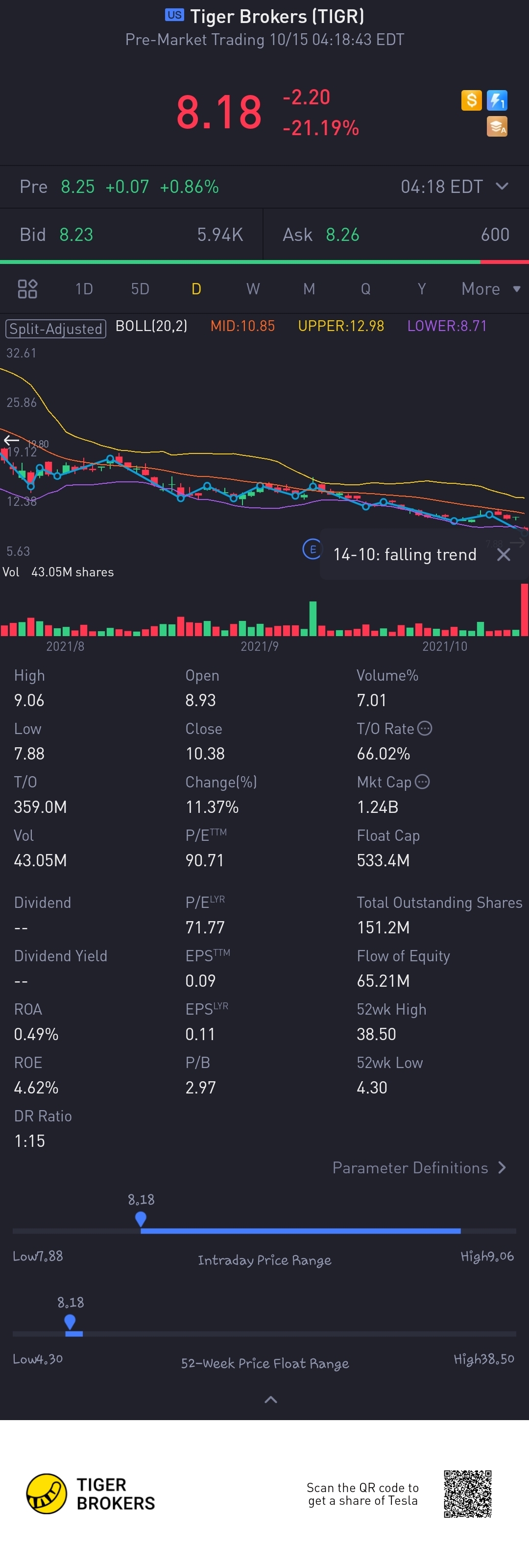Select the D daily chart tab
The width and height of the screenshot is (529, 1568).
(x=196, y=288)
